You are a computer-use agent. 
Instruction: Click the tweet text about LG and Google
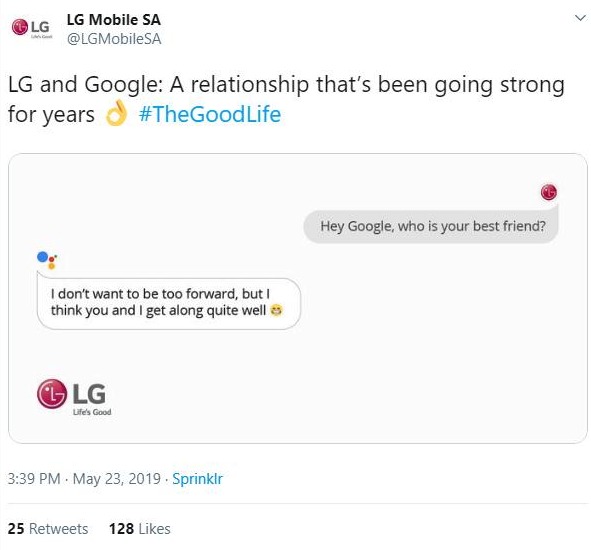coord(286,99)
